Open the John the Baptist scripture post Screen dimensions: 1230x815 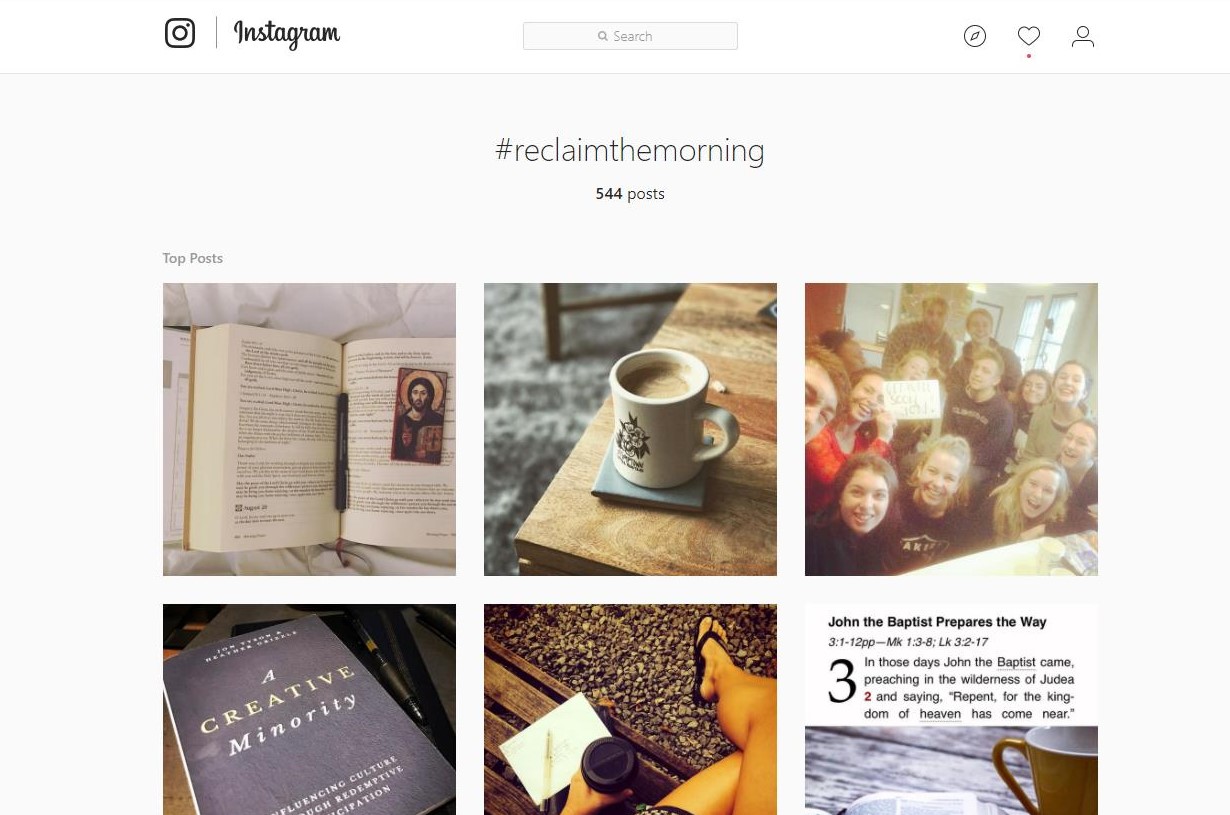point(951,709)
